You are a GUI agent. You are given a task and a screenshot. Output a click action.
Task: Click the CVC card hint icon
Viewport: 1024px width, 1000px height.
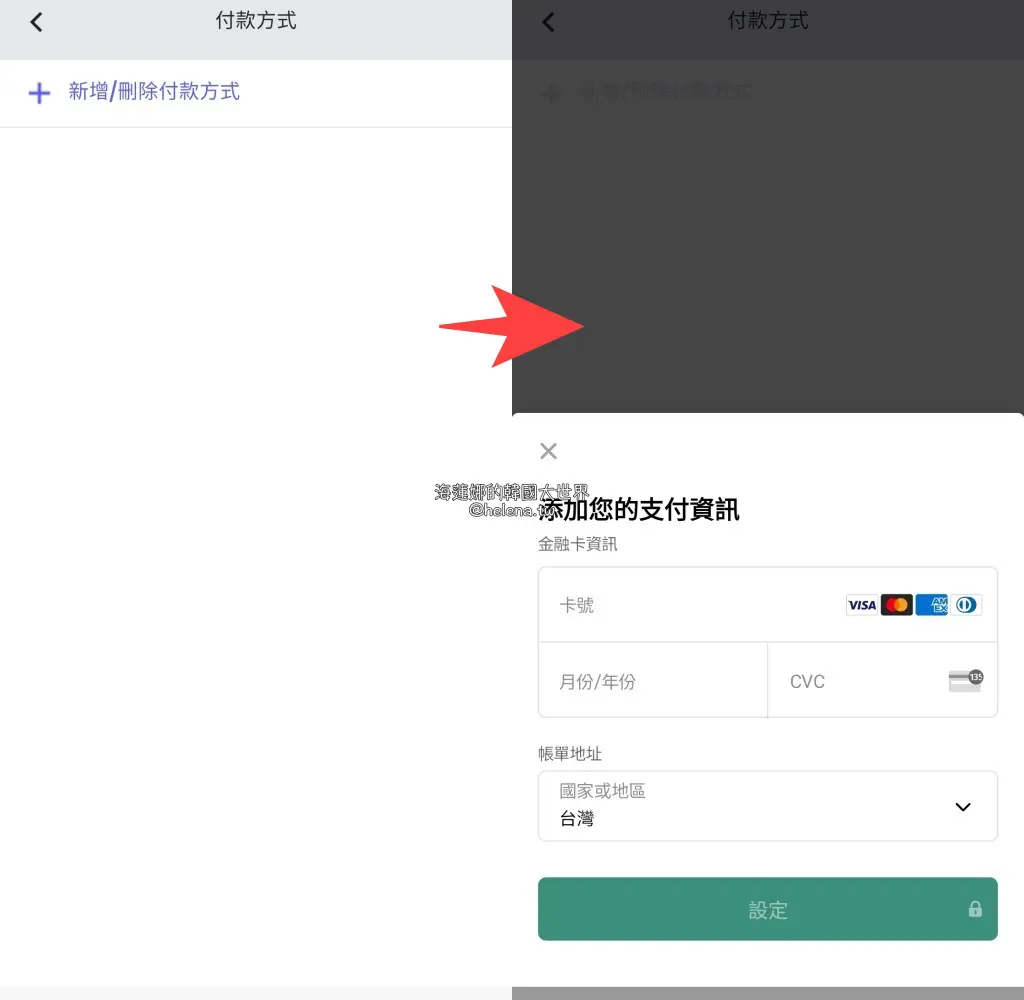pos(965,681)
